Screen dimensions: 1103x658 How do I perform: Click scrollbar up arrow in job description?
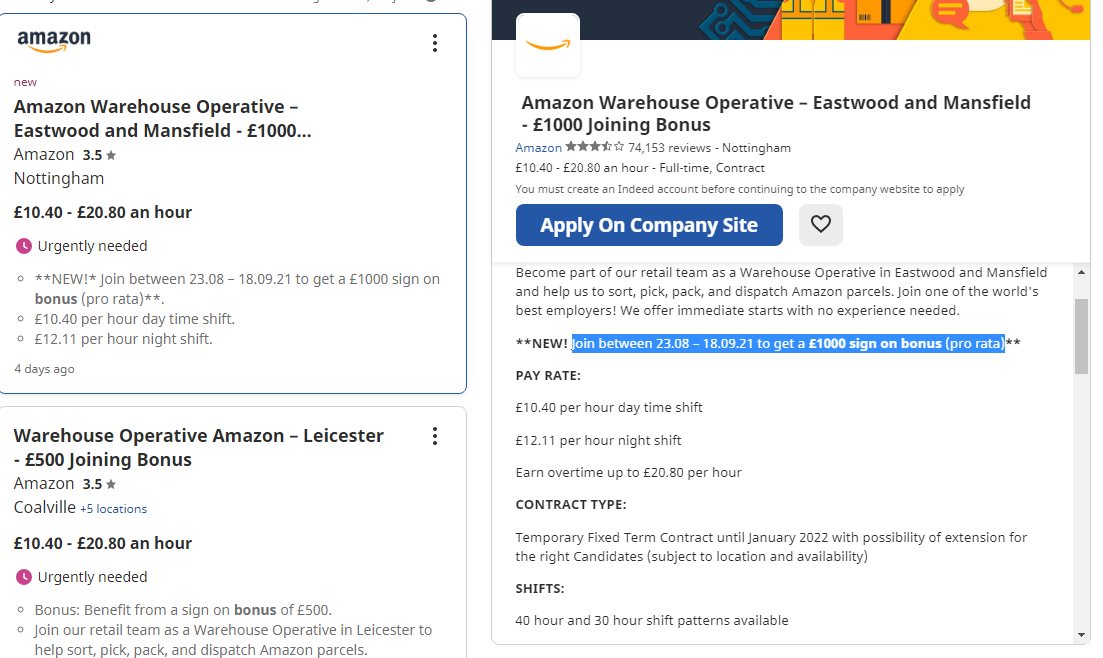click(x=1082, y=272)
